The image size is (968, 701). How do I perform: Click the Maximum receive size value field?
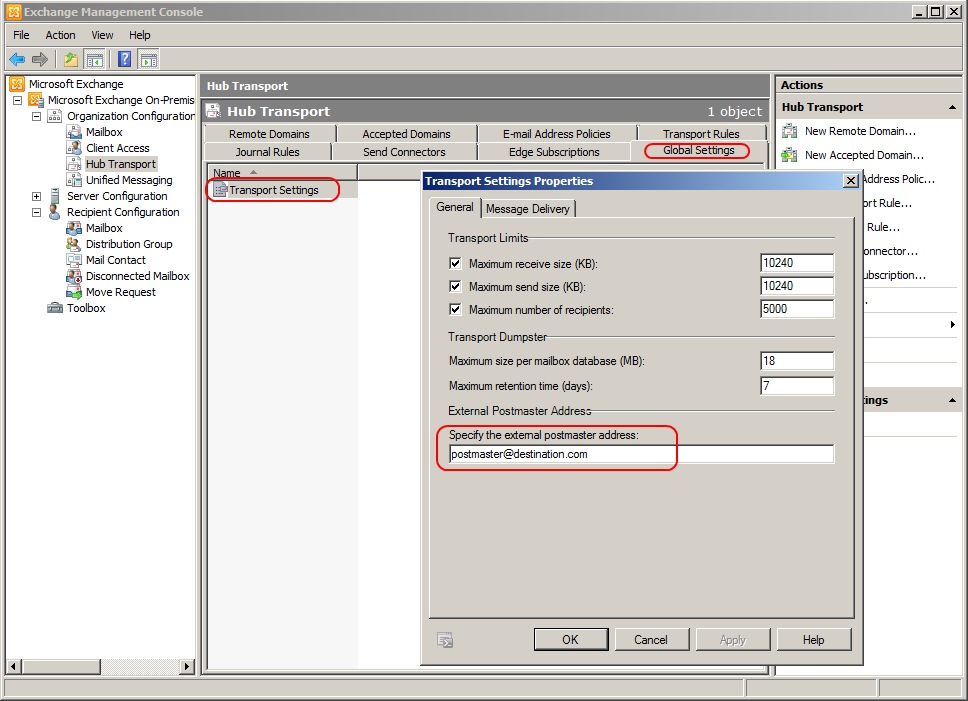[797, 263]
